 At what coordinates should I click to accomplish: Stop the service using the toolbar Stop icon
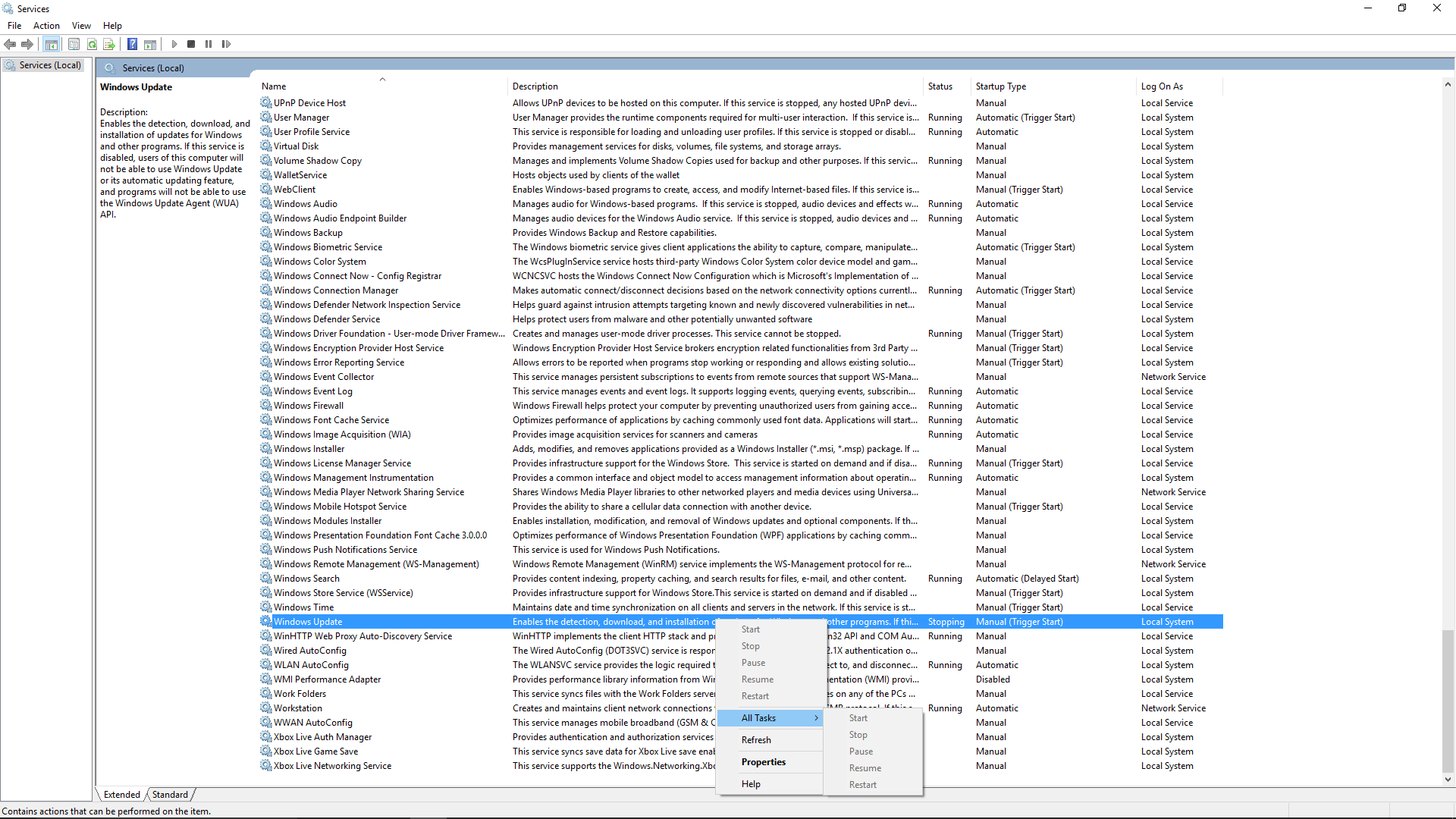(x=191, y=44)
